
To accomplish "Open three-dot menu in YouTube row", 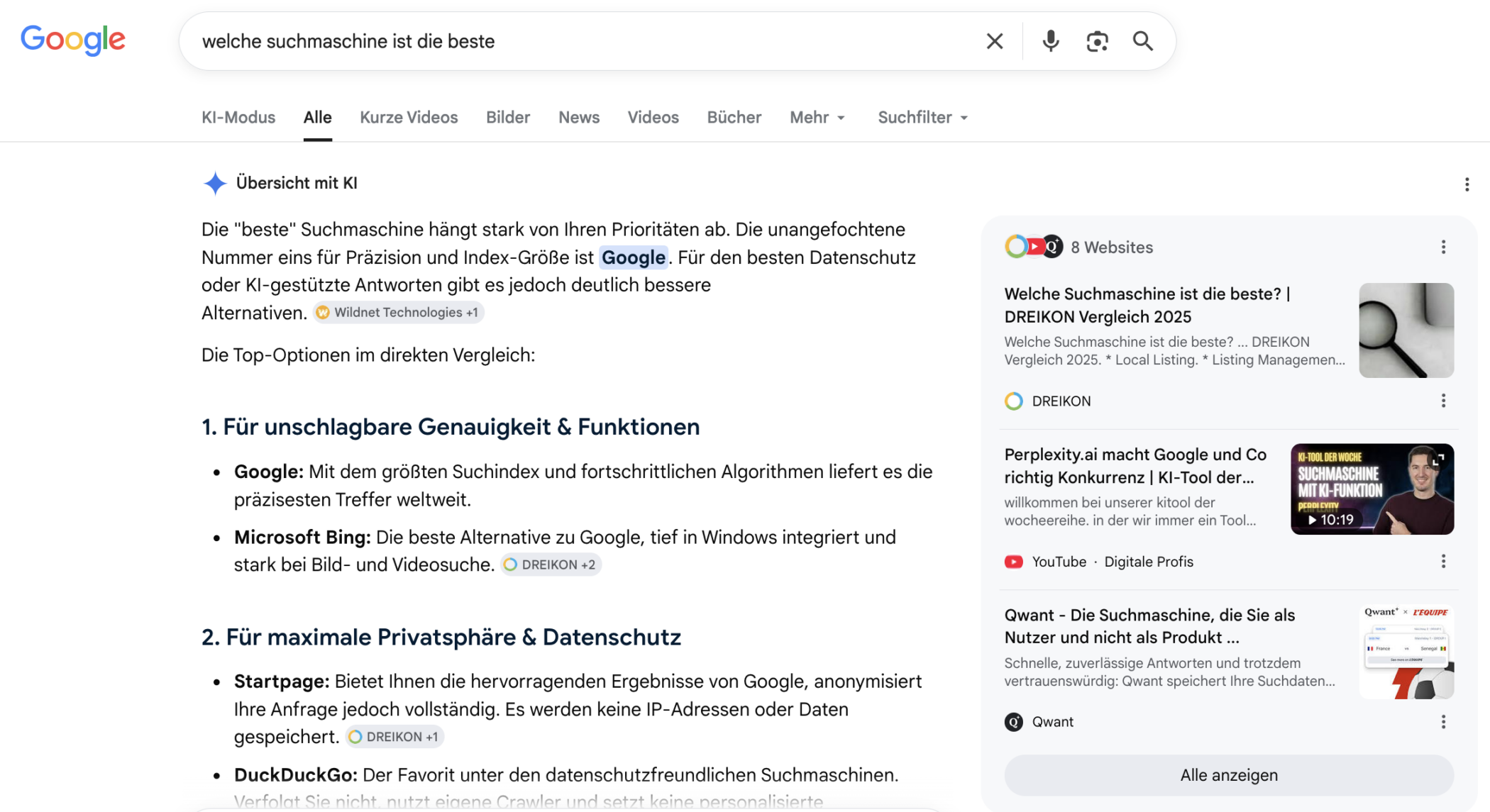I will (1443, 562).
